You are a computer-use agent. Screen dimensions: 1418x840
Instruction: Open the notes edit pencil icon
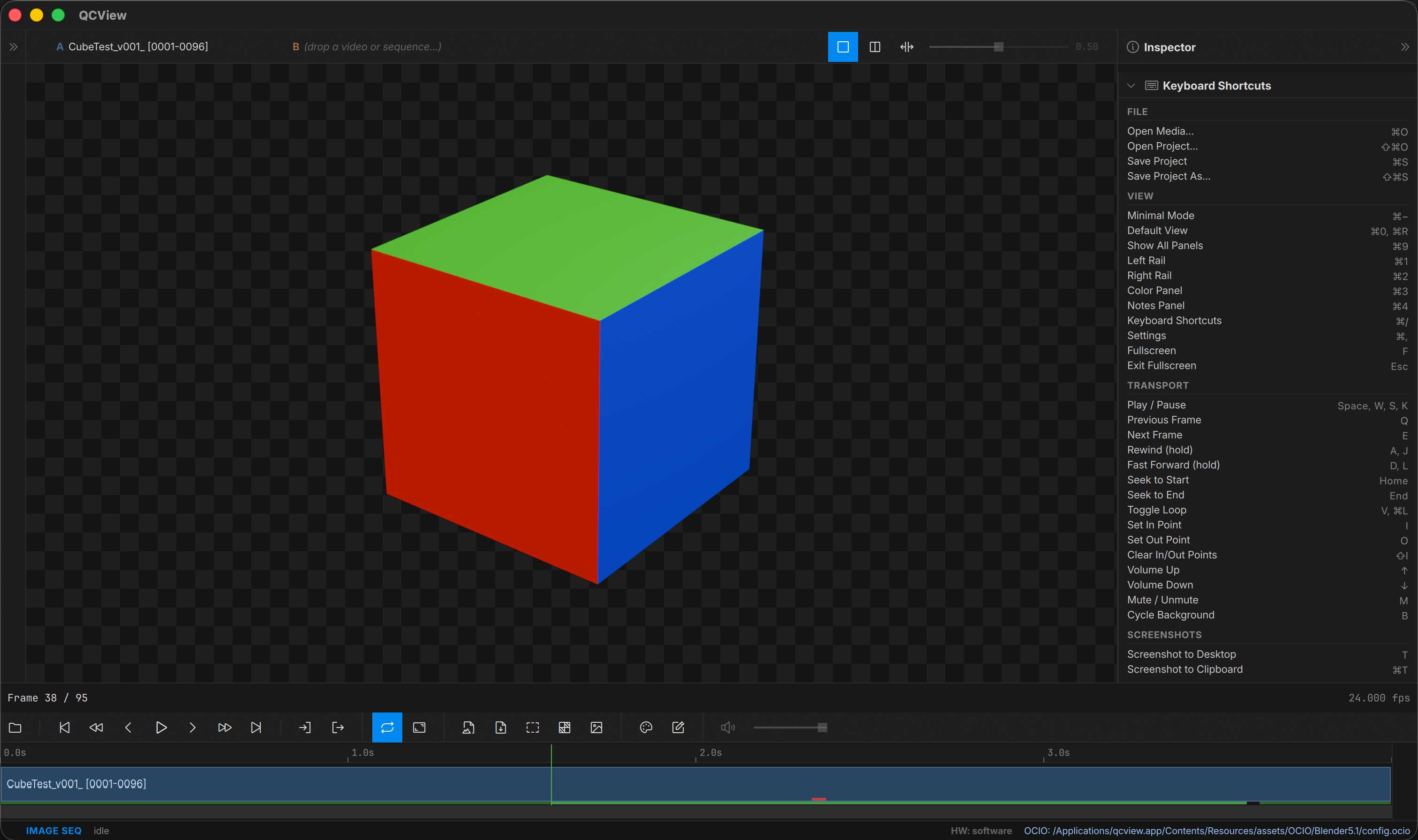click(678, 727)
